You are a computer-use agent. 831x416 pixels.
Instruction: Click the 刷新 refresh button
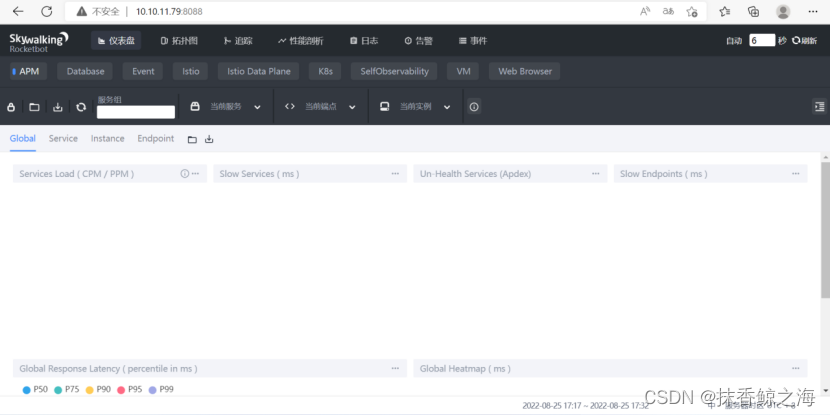pos(805,41)
